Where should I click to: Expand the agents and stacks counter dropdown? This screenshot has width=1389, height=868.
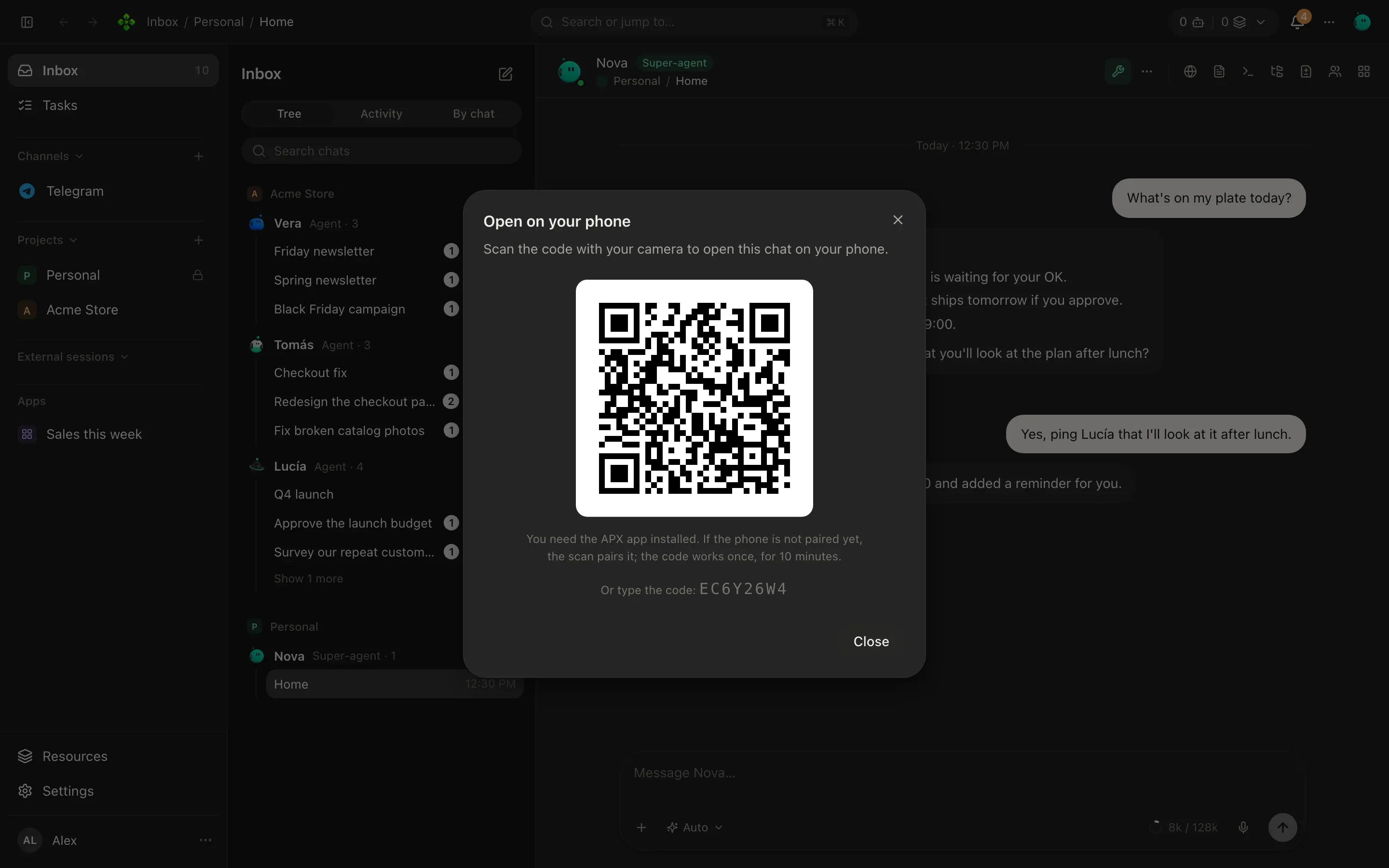[x=1261, y=22]
